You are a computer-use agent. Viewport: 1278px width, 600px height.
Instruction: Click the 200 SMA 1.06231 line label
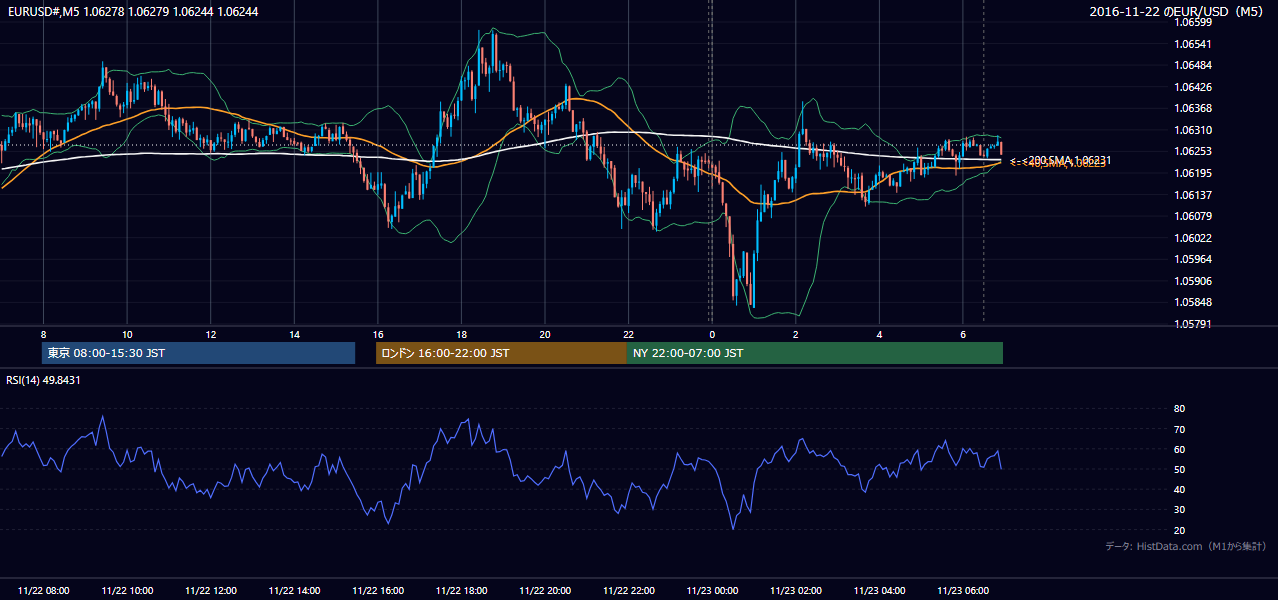tap(1068, 160)
